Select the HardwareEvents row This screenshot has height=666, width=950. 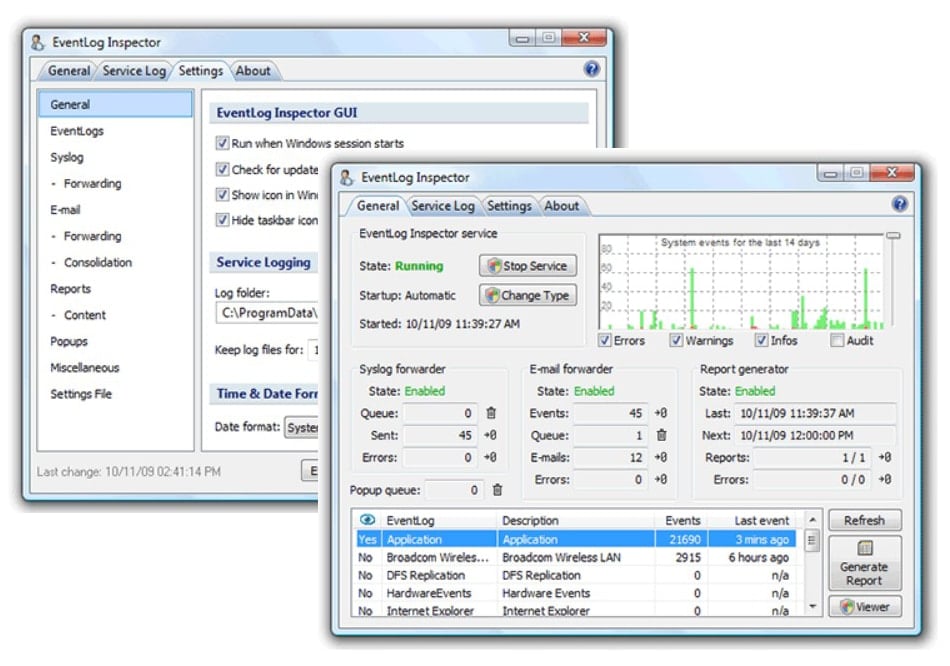click(576, 593)
